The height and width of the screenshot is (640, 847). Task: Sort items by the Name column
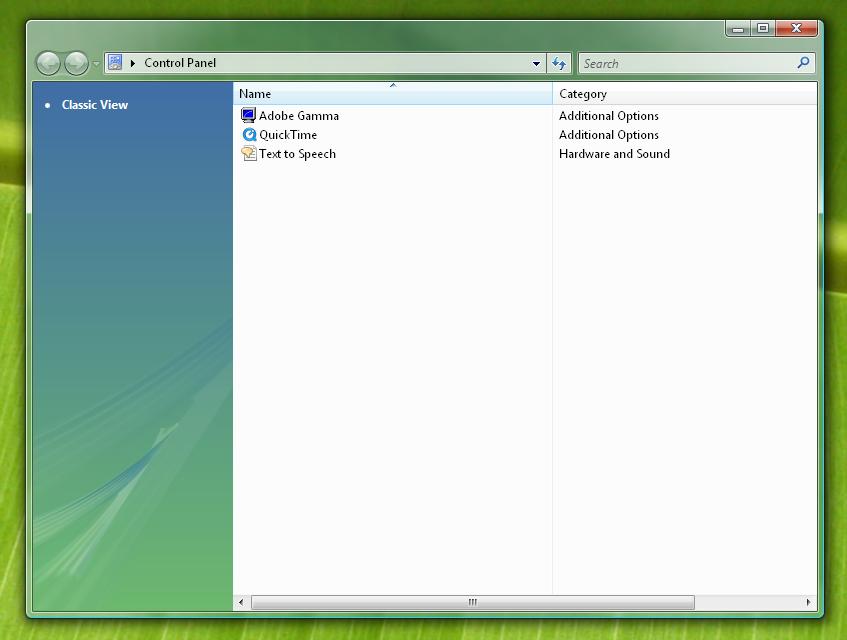(x=254, y=93)
